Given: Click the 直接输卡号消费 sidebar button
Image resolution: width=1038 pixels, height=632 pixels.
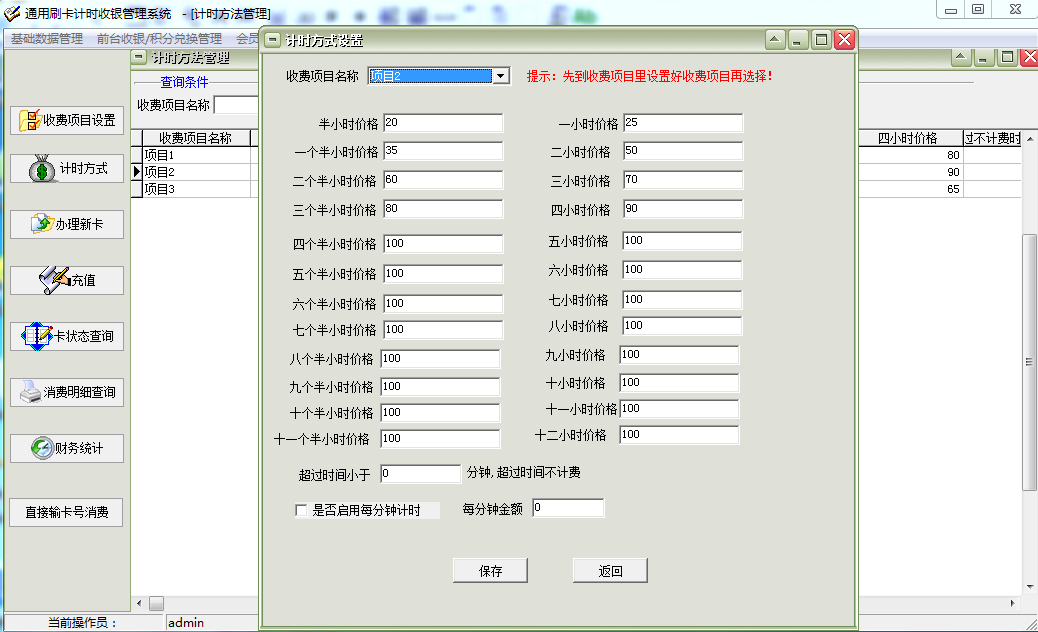Looking at the screenshot, I should click(x=67, y=513).
